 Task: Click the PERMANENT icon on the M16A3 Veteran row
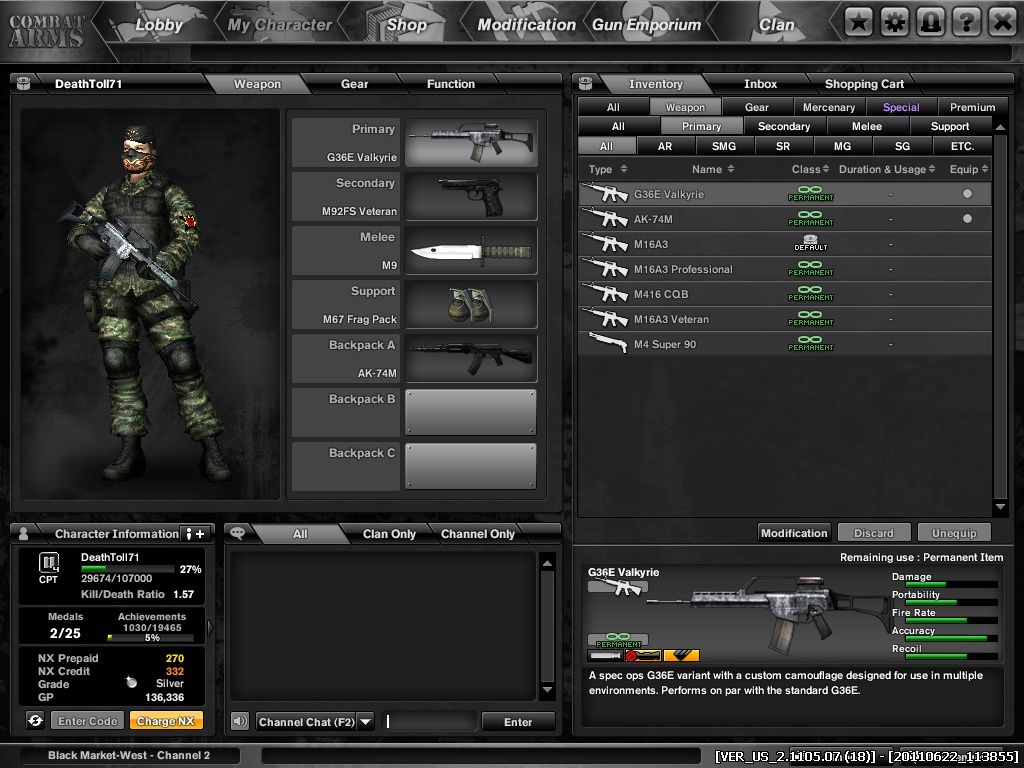810,319
